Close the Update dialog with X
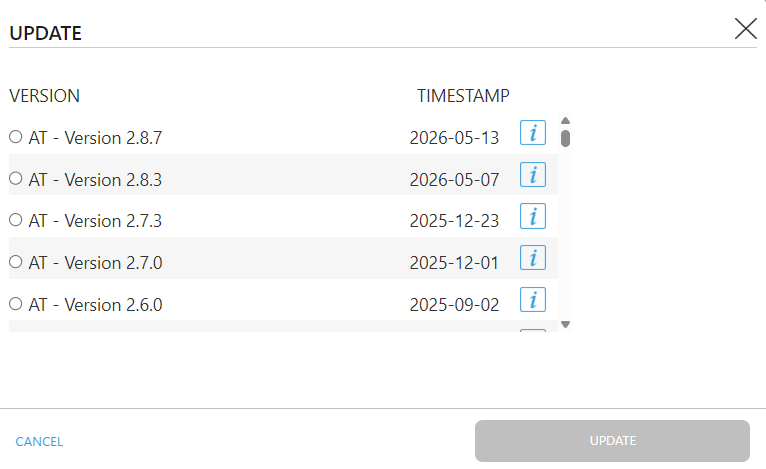This screenshot has height=469, width=766. pyautogui.click(x=745, y=29)
